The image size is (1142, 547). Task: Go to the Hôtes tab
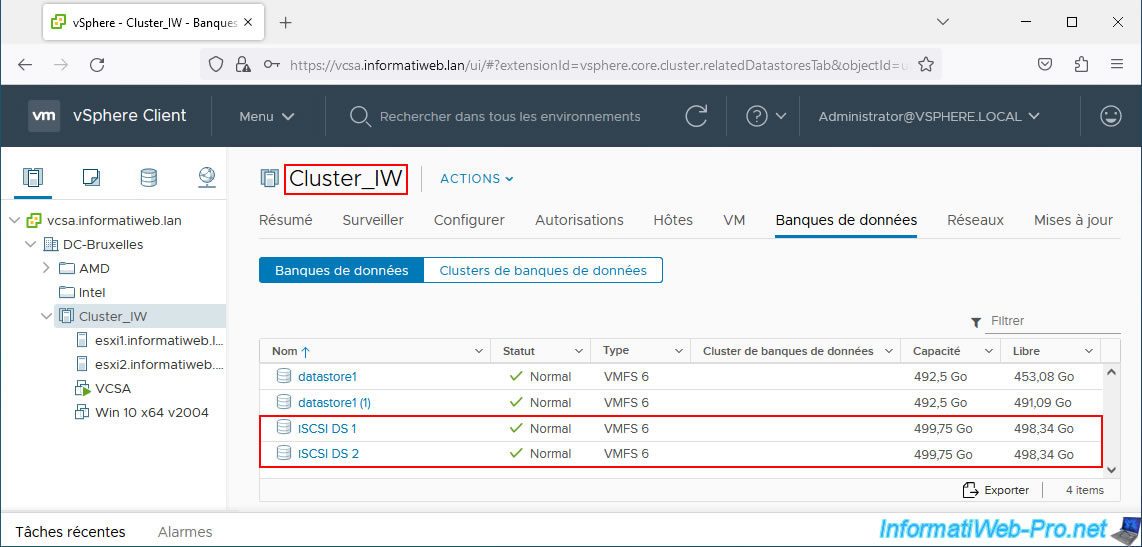673,220
